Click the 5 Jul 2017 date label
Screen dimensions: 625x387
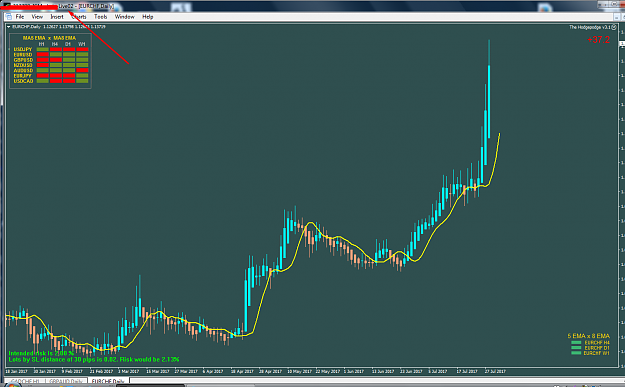point(437,371)
